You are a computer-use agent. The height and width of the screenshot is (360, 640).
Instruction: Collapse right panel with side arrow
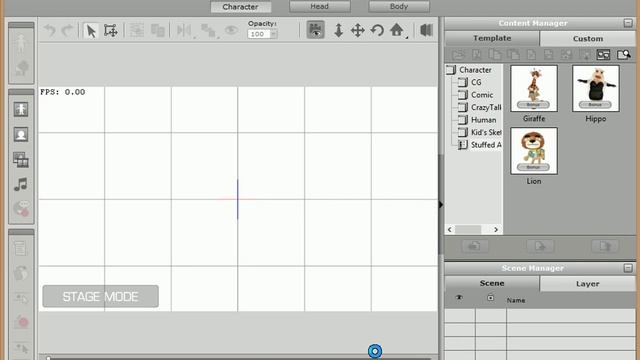(x=441, y=204)
